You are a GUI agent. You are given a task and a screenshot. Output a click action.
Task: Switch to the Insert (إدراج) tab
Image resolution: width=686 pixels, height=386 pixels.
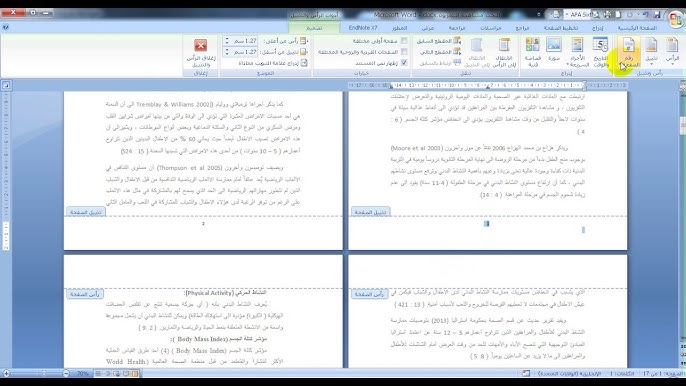coord(597,28)
